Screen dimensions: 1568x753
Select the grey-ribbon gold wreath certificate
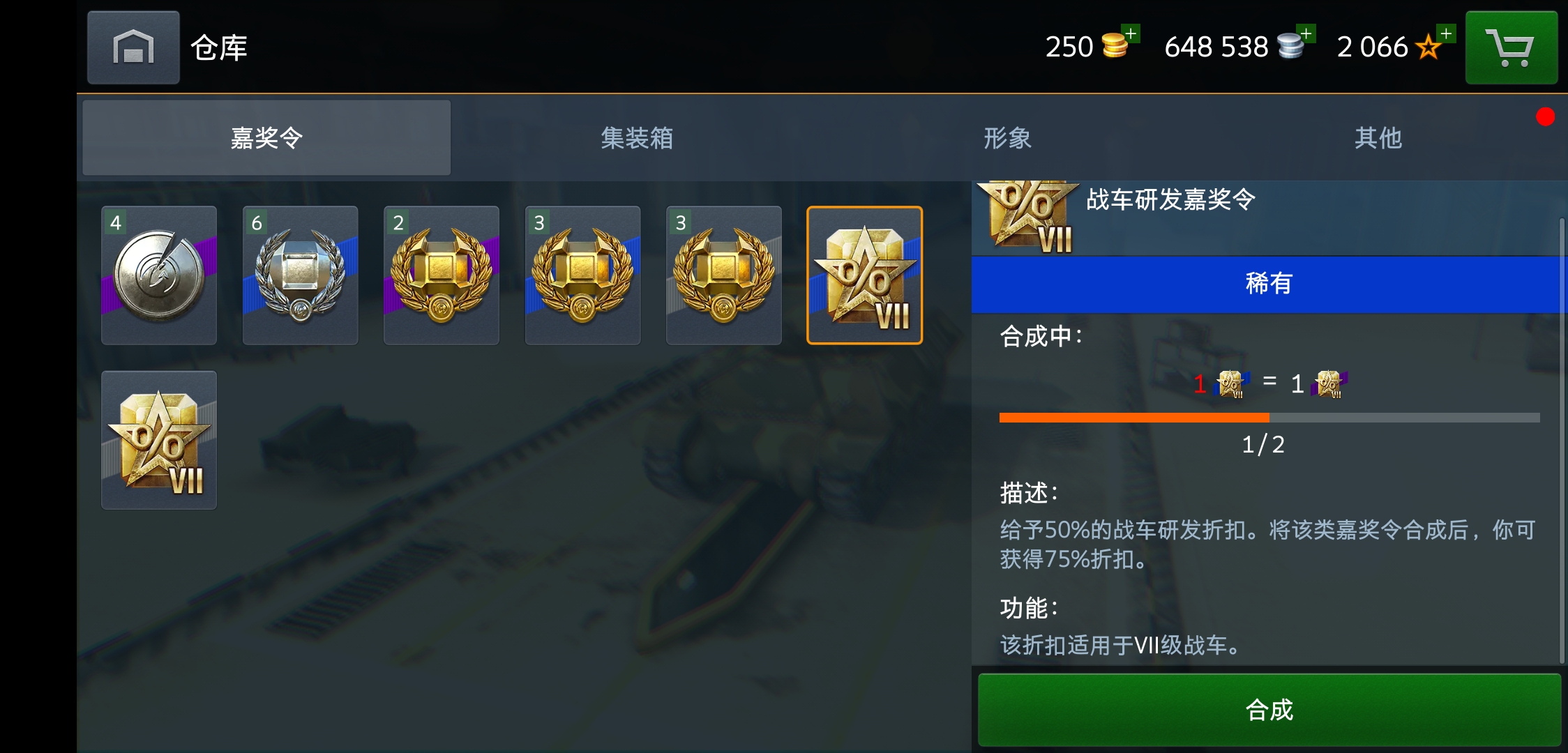(x=724, y=275)
